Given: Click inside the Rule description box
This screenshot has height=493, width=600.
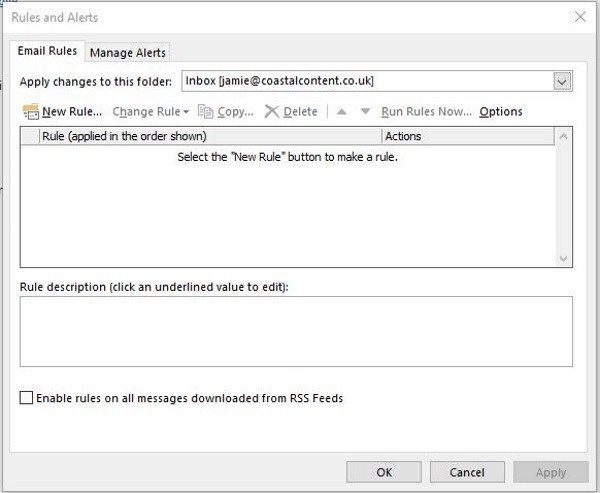Looking at the screenshot, I should [x=296, y=331].
